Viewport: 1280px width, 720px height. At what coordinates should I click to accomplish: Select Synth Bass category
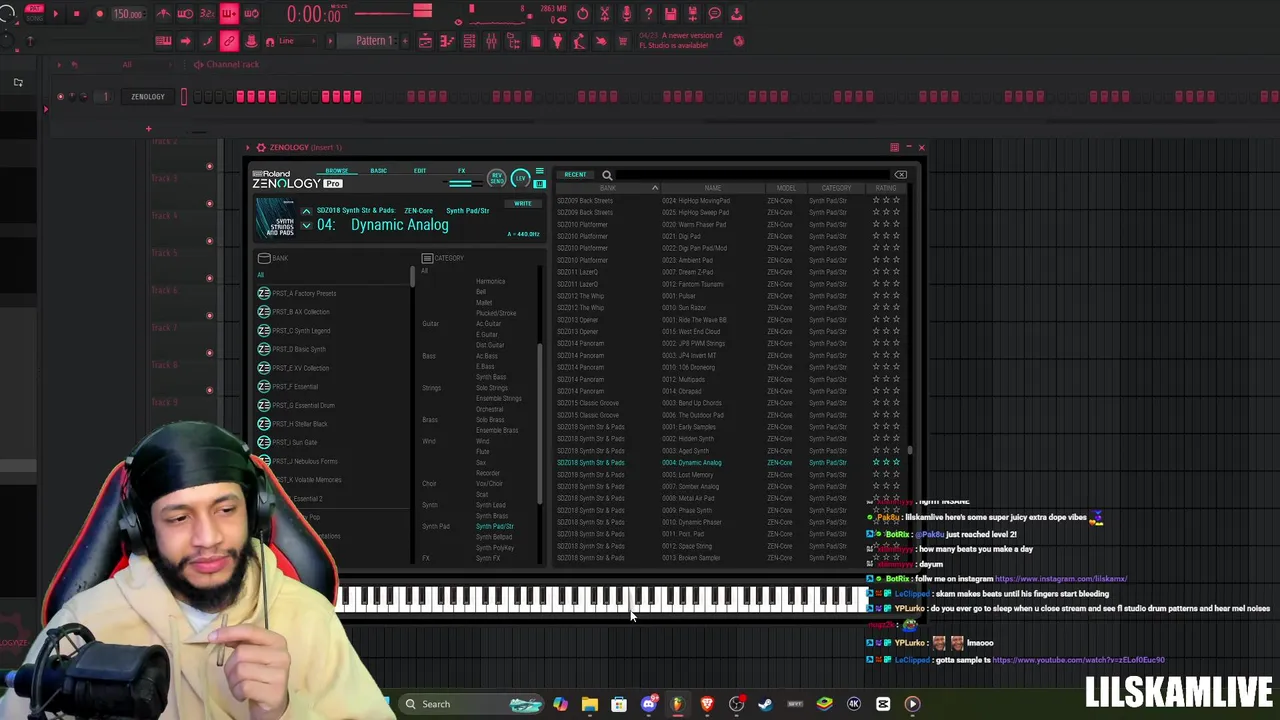point(490,377)
